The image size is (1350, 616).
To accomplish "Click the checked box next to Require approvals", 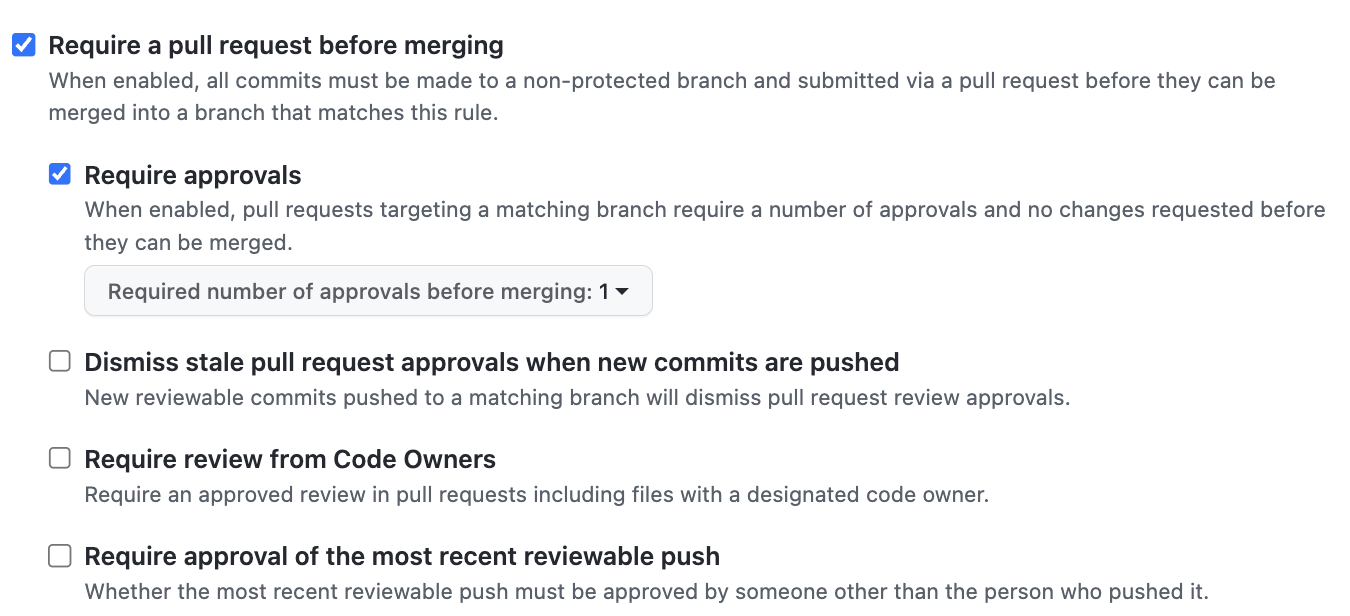I will (59, 174).
